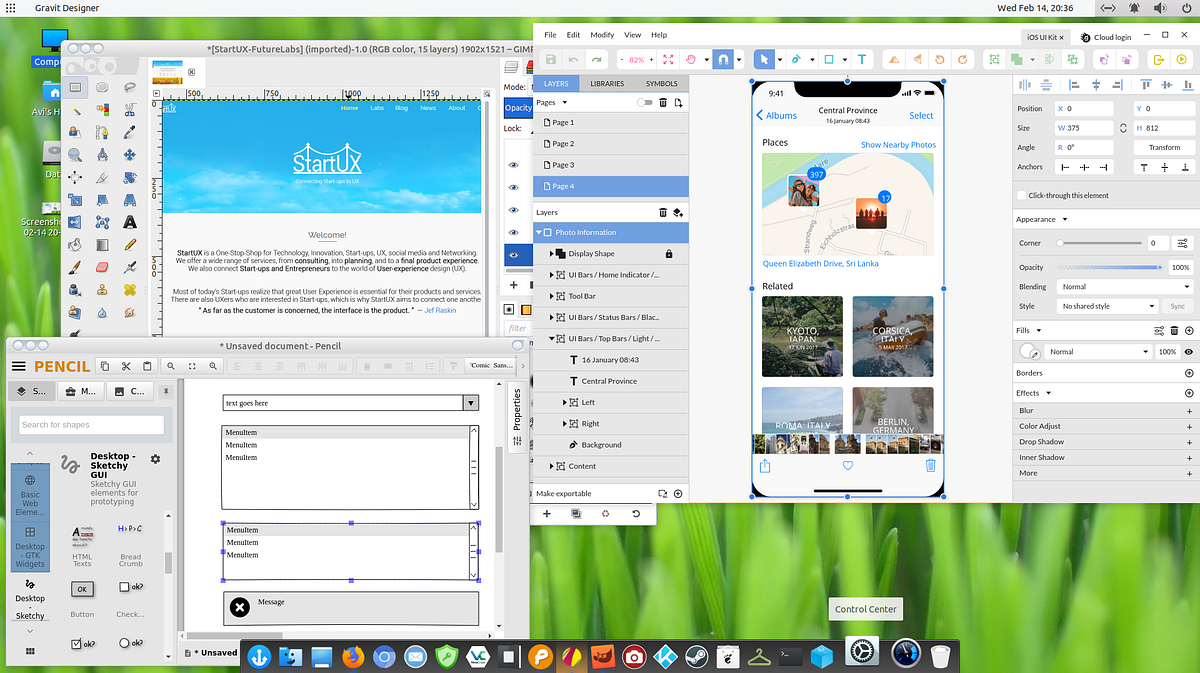Select GIMP Pencil tool
This screenshot has height=673, width=1200.
coord(130,243)
